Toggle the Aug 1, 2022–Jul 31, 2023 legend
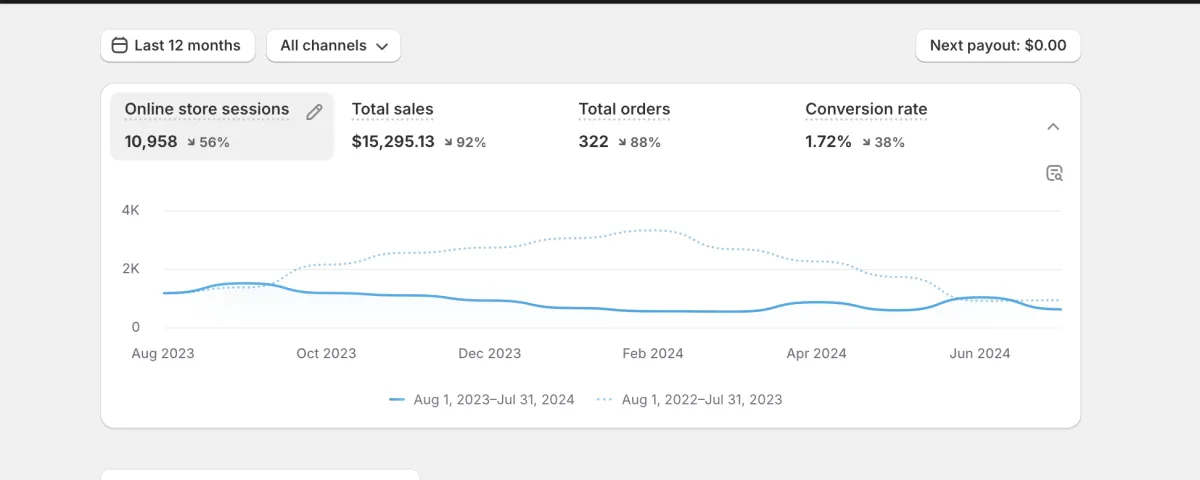 click(690, 399)
